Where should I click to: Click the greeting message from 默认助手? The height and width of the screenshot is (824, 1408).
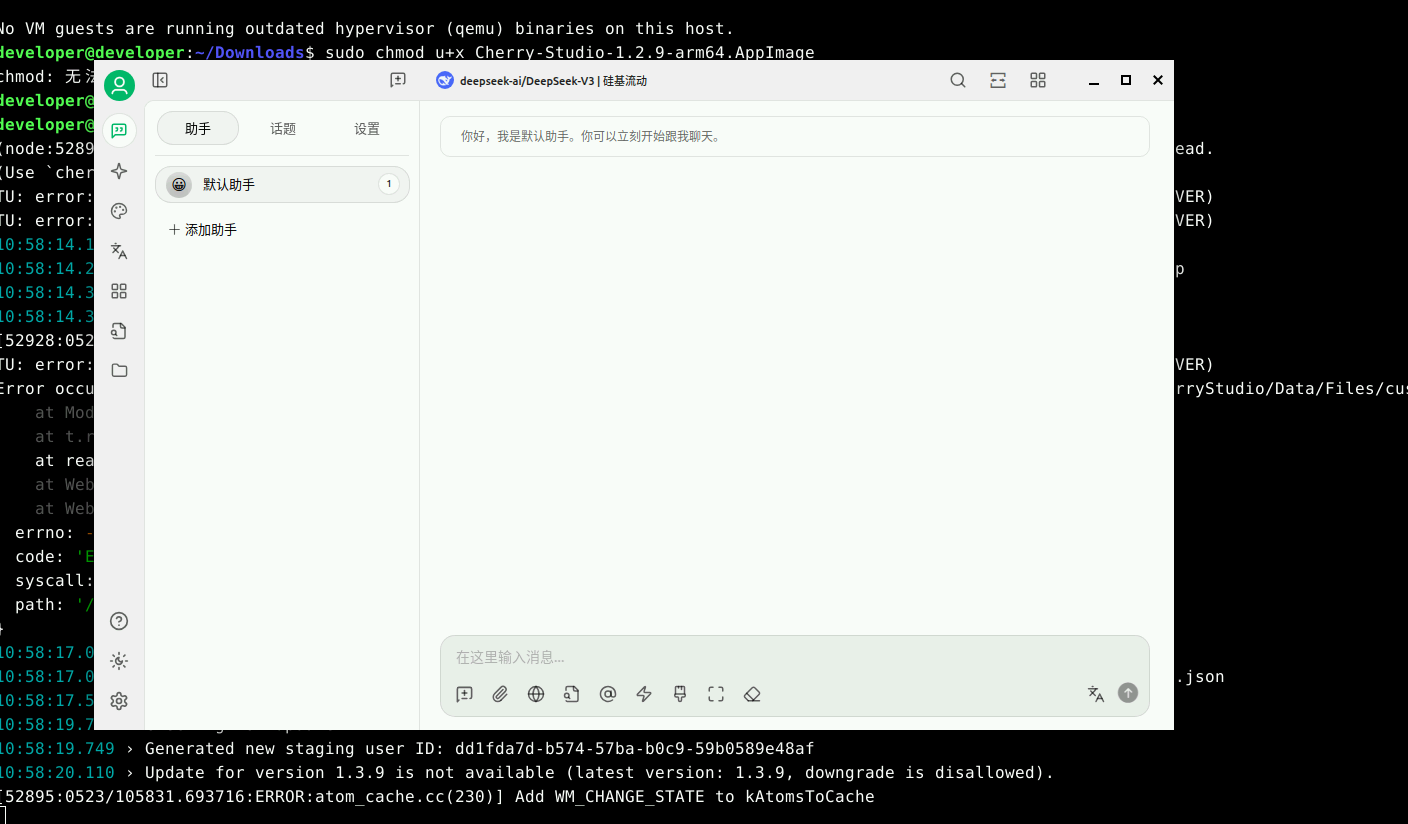795,136
